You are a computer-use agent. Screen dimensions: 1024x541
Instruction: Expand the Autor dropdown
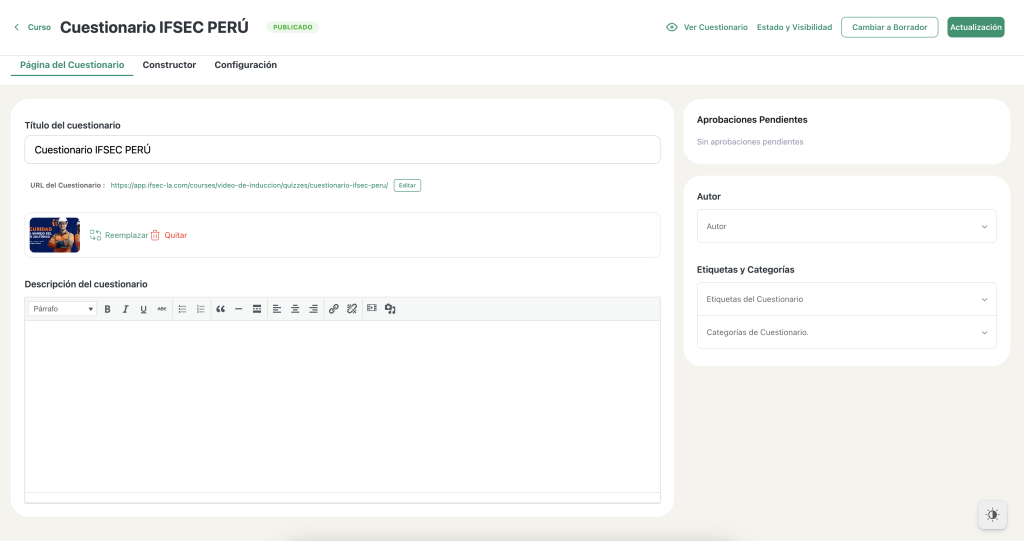point(846,226)
